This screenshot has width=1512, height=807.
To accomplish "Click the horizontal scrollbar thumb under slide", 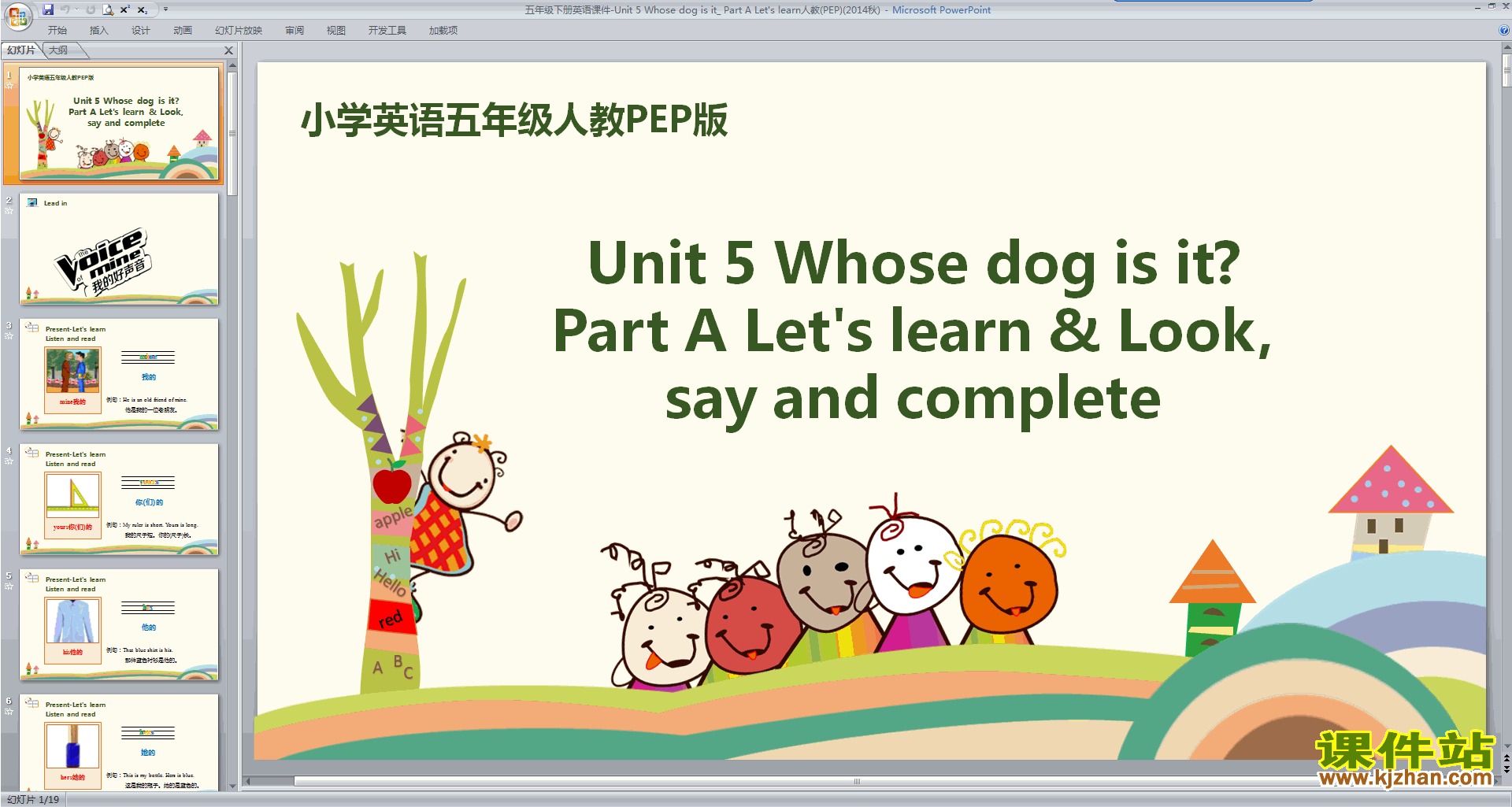I will click(857, 782).
